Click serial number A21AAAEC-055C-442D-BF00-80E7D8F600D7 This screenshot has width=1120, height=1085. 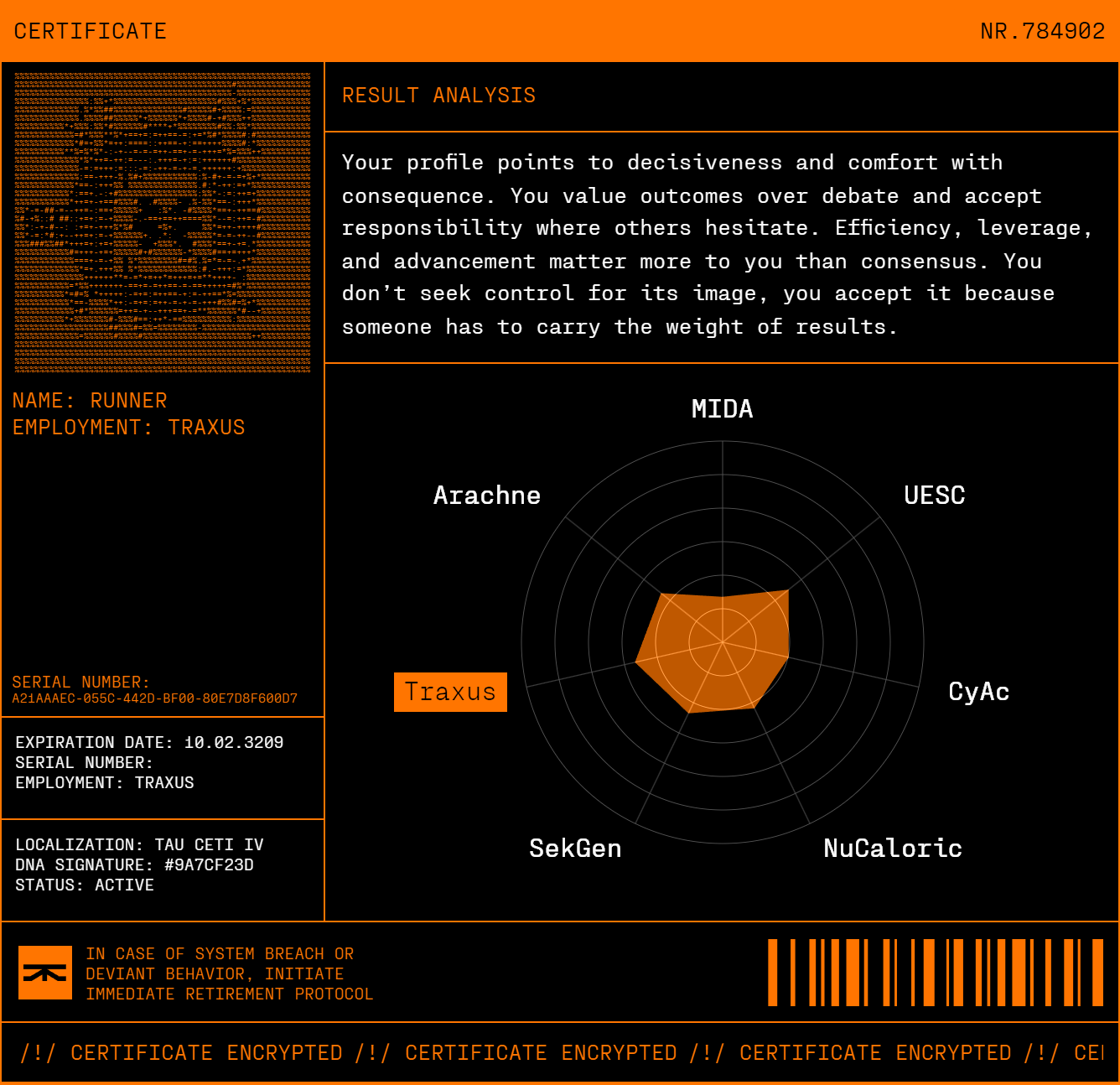(x=155, y=698)
